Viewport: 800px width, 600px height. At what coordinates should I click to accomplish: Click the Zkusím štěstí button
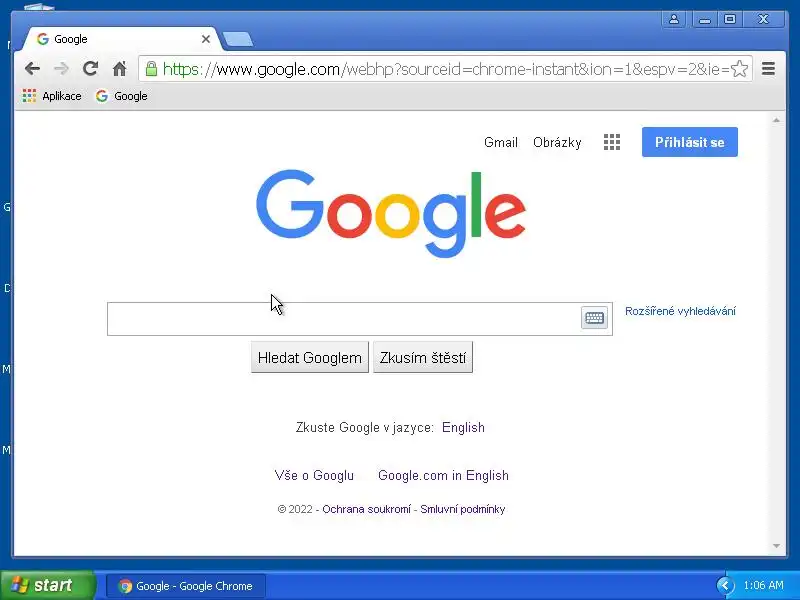click(423, 357)
